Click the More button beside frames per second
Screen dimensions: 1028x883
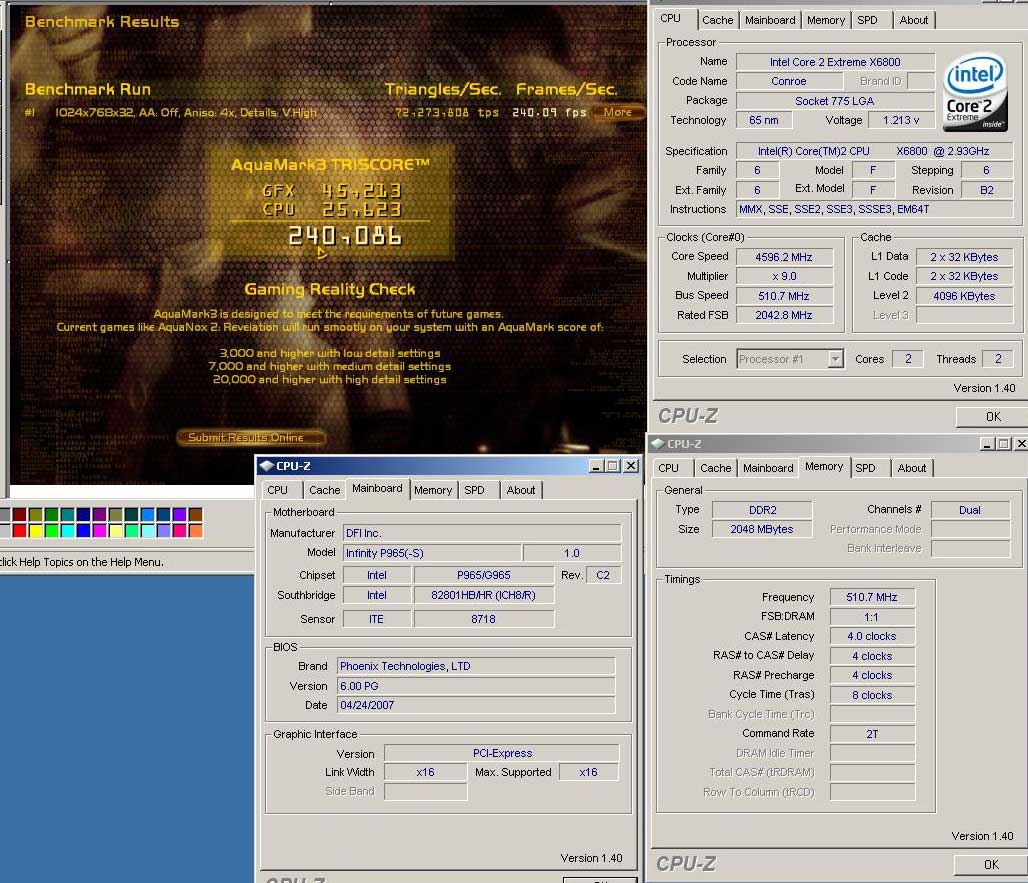click(617, 112)
